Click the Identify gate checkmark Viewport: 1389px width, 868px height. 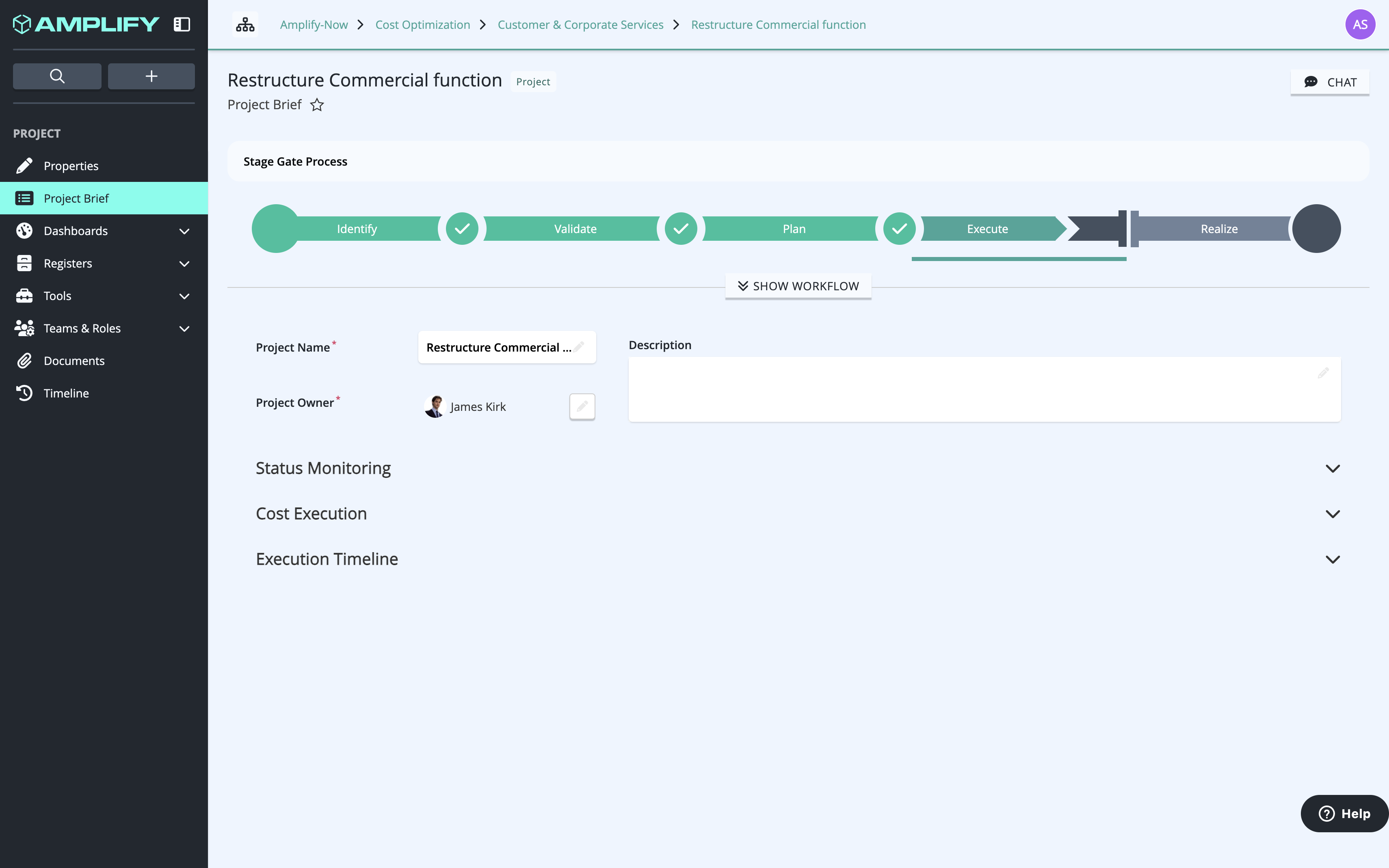coord(462,229)
